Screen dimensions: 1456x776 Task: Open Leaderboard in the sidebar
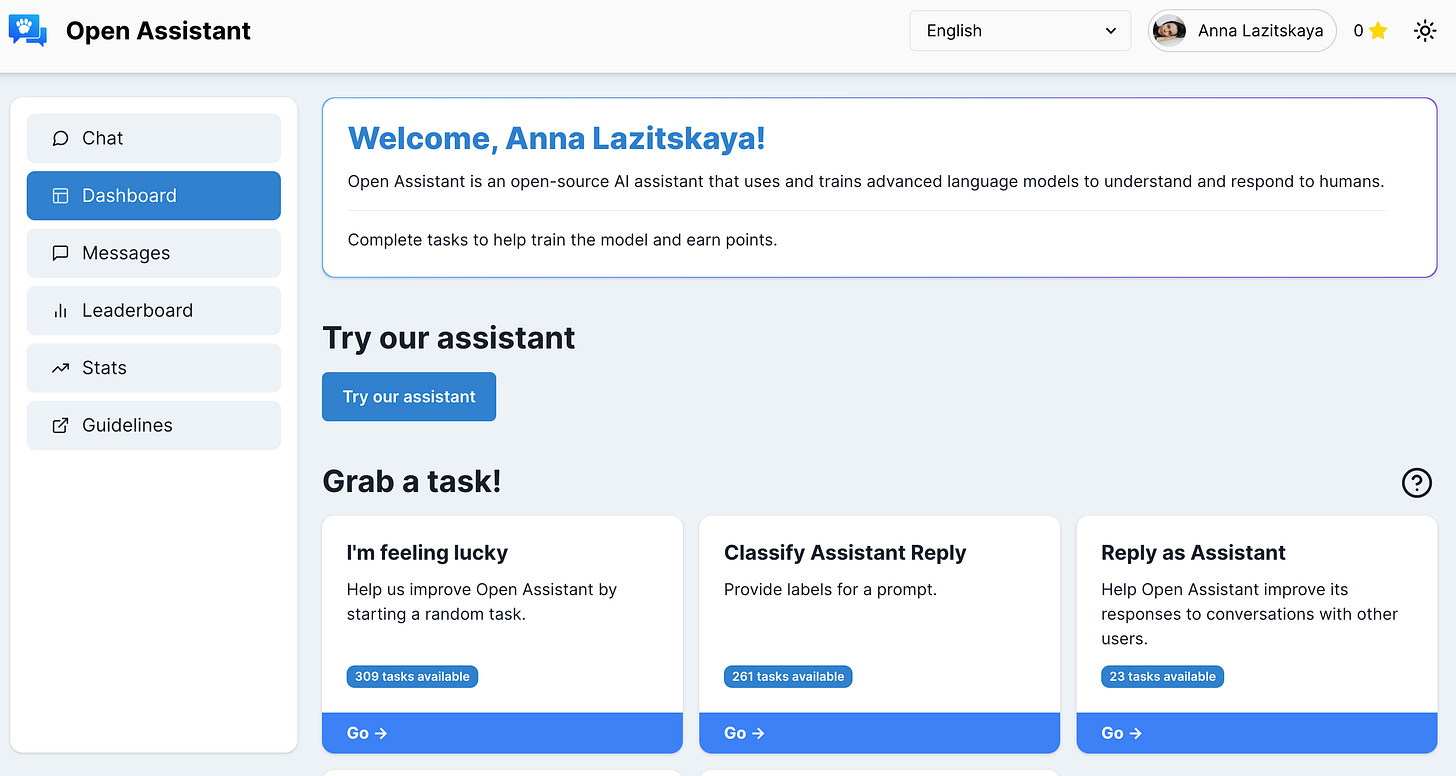[x=154, y=311]
